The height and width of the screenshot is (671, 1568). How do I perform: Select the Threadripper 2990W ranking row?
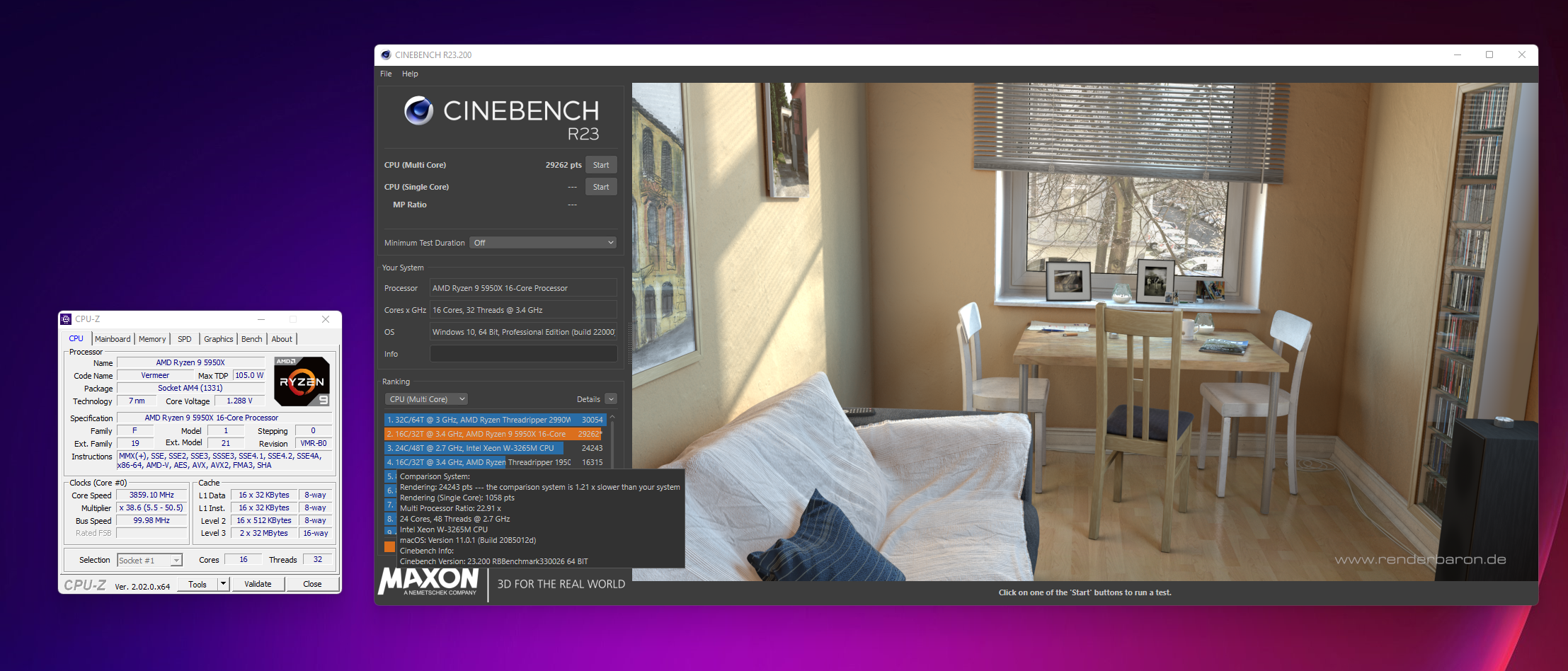click(x=495, y=420)
